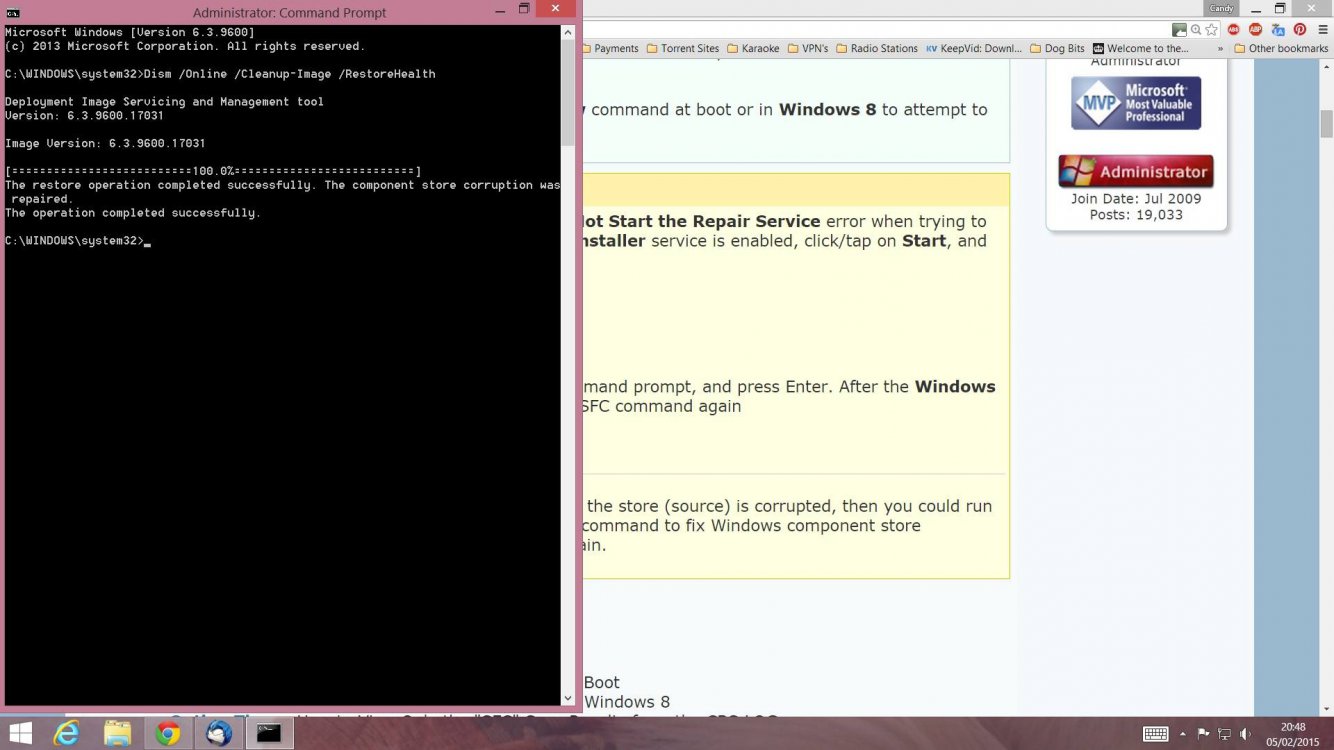Open the volume speaker tray icon
This screenshot has width=1334, height=750.
[x=1245, y=734]
